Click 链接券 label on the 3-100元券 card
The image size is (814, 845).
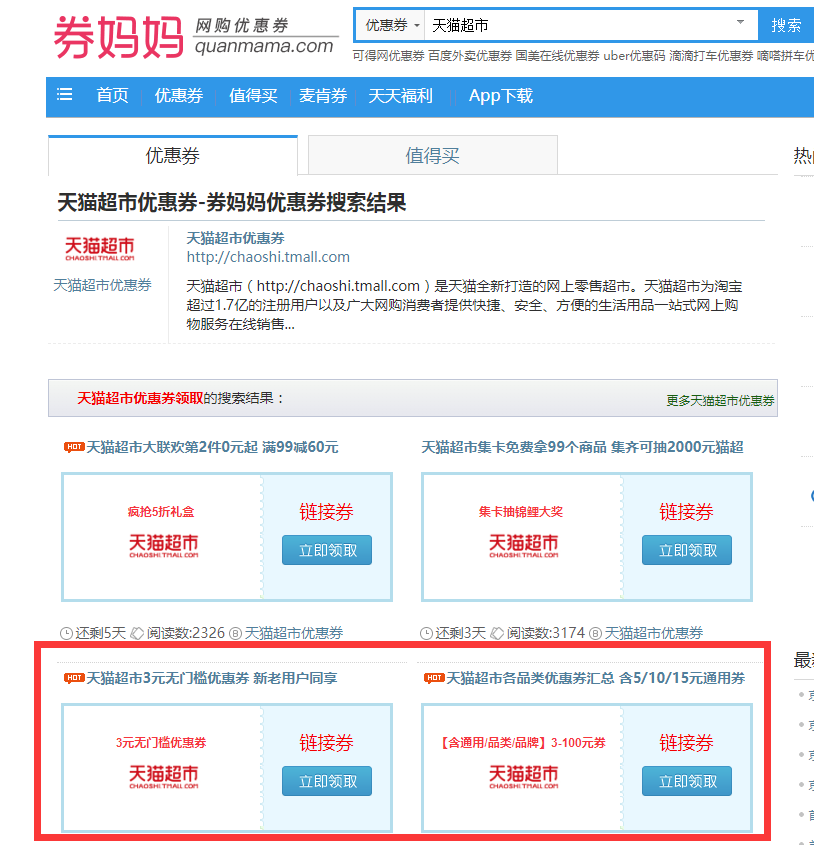687,743
